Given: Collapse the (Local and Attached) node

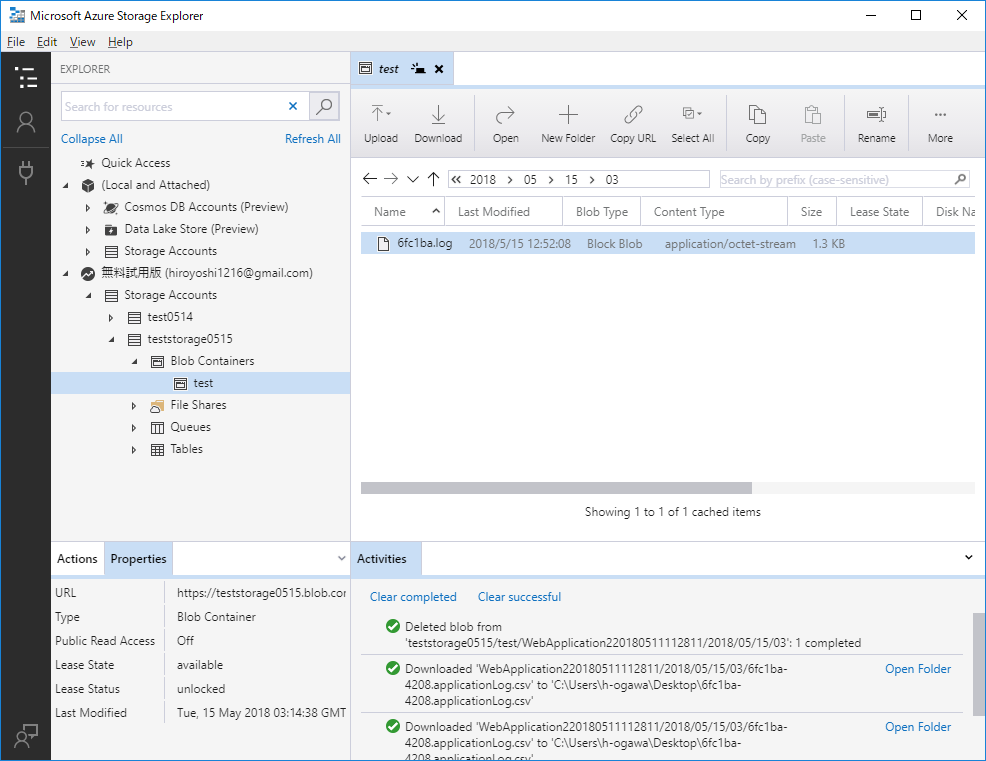Looking at the screenshot, I should click(66, 186).
